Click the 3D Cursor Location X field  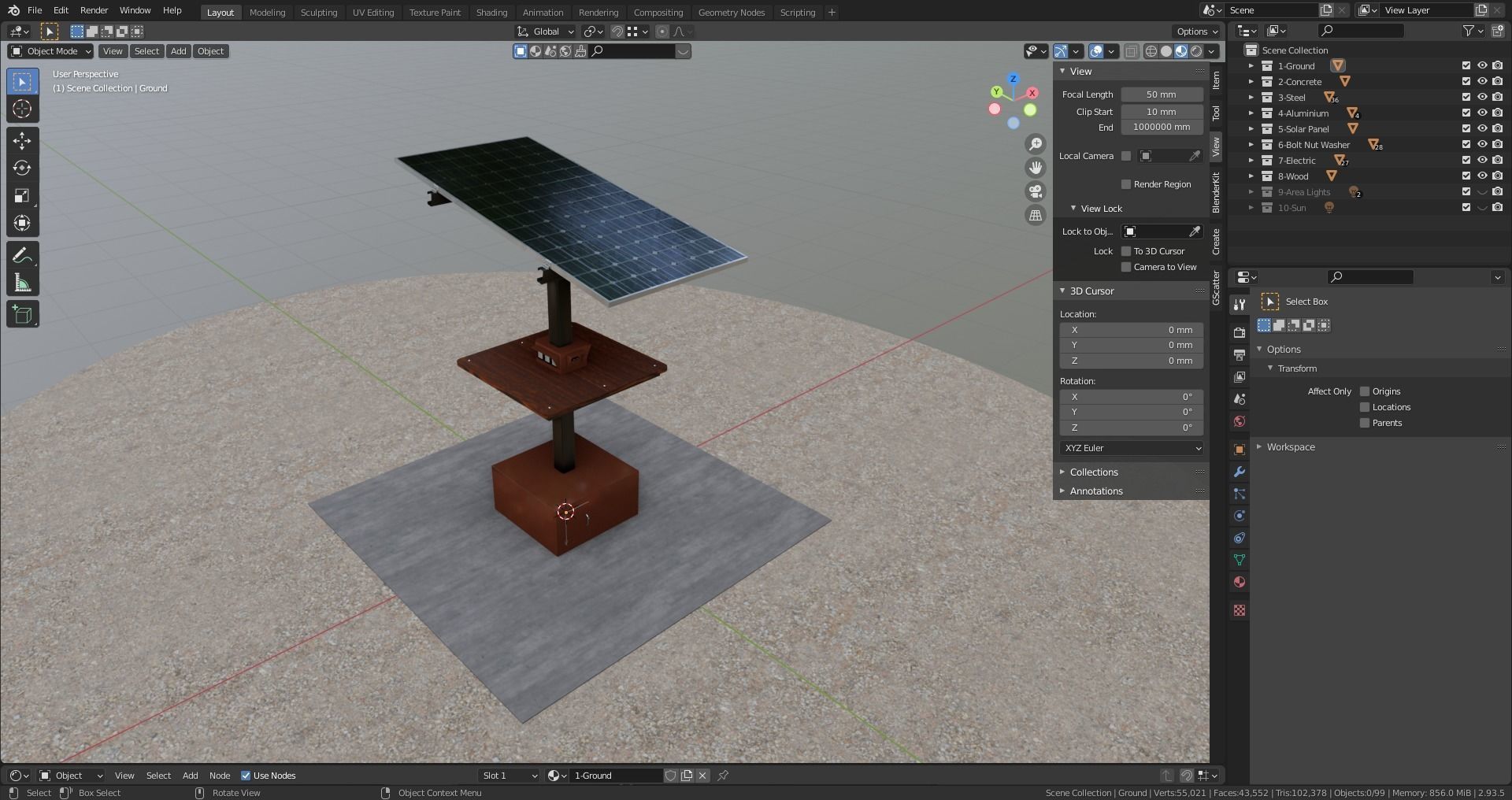(x=1131, y=330)
